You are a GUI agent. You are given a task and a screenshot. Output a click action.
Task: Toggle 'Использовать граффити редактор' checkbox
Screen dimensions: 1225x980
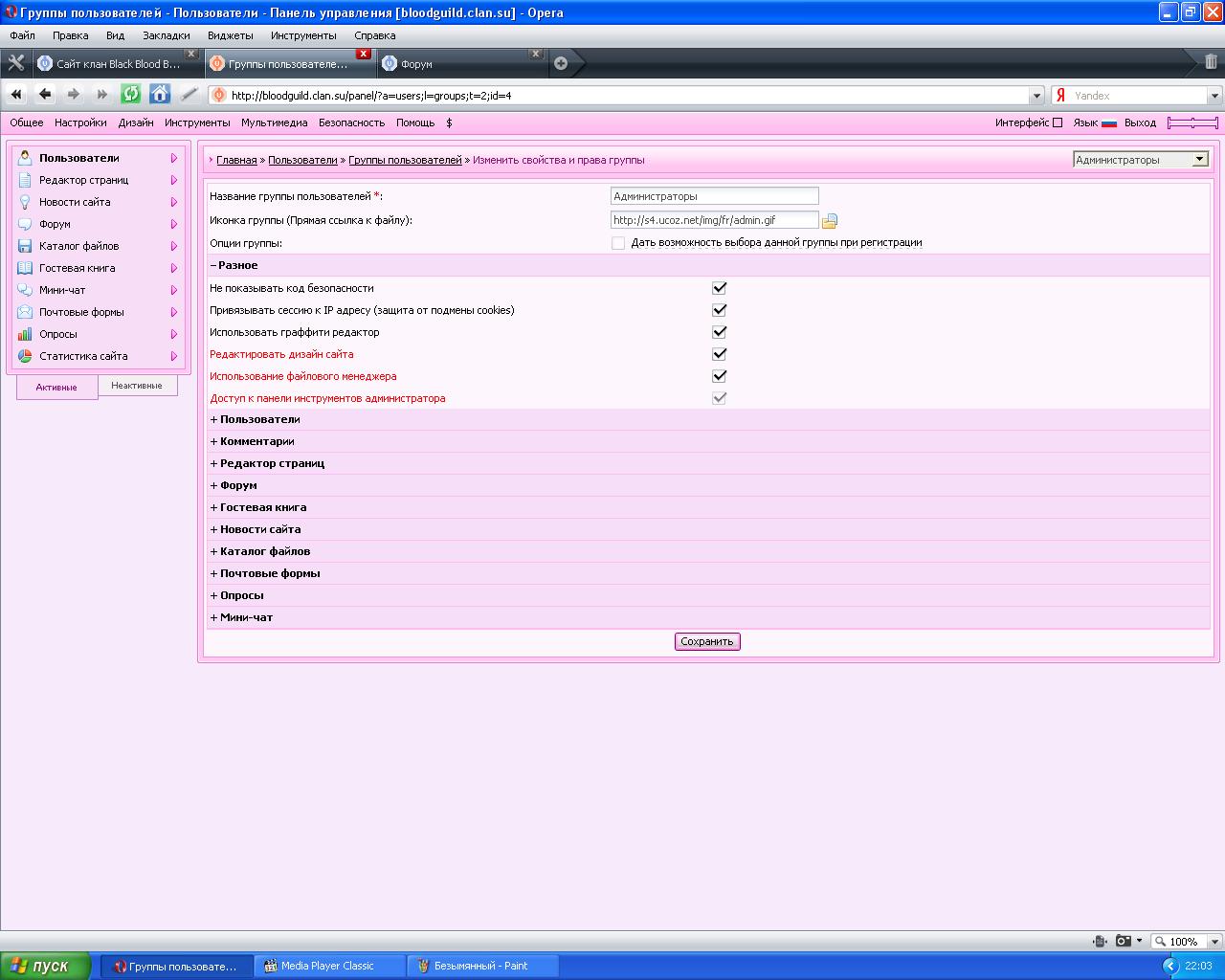720,332
